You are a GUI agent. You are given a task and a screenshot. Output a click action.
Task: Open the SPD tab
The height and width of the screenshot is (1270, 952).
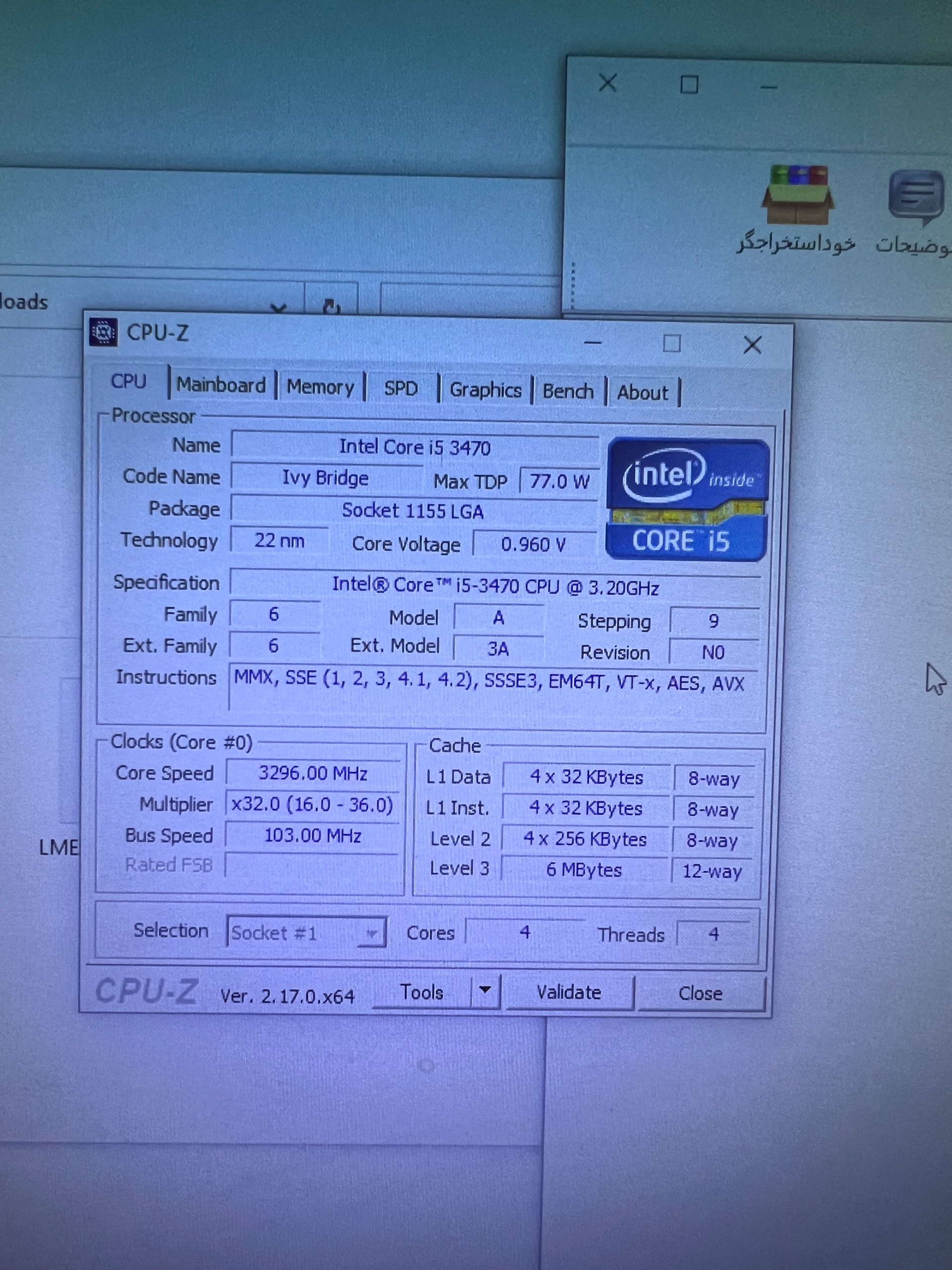(x=401, y=389)
